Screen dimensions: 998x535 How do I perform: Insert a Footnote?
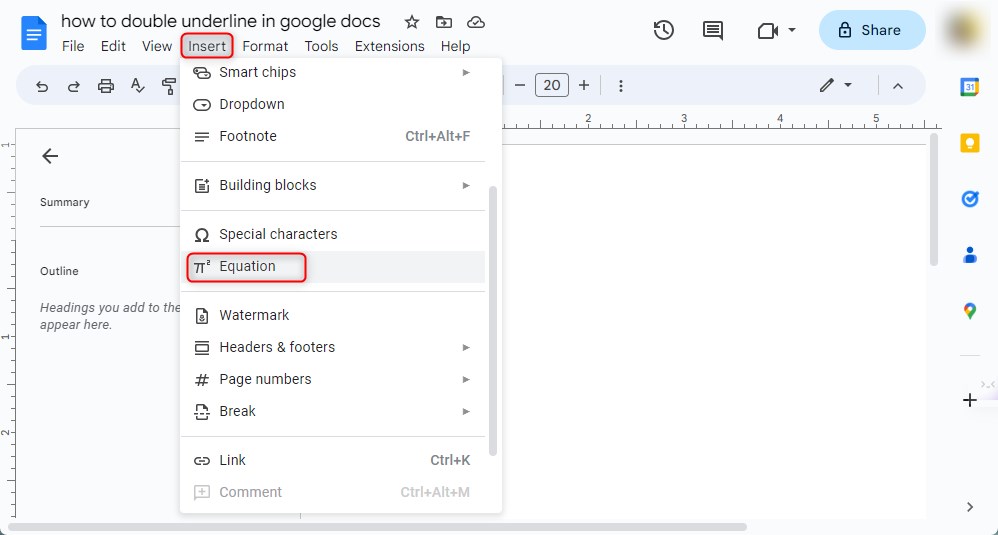click(x=332, y=136)
